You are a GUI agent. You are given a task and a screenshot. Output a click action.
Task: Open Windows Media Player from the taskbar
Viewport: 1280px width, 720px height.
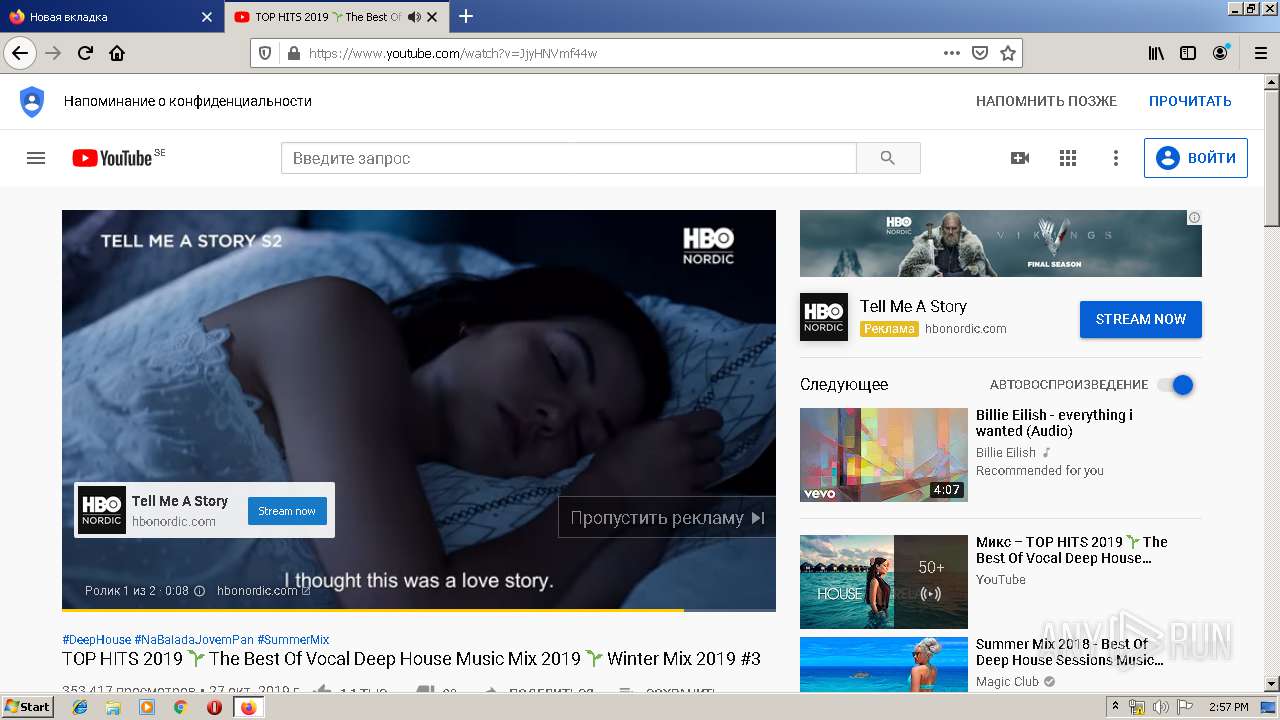click(x=147, y=707)
